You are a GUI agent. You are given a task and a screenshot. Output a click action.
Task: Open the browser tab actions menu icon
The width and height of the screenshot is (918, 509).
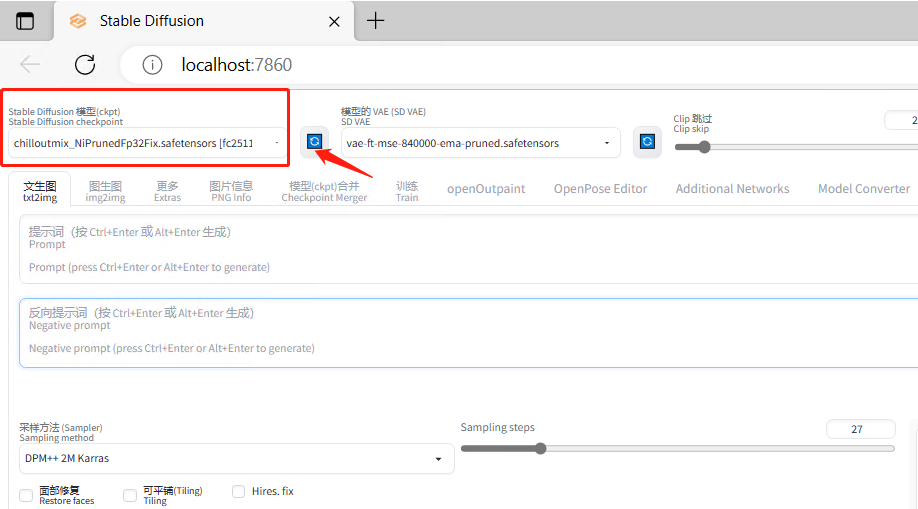(x=25, y=21)
